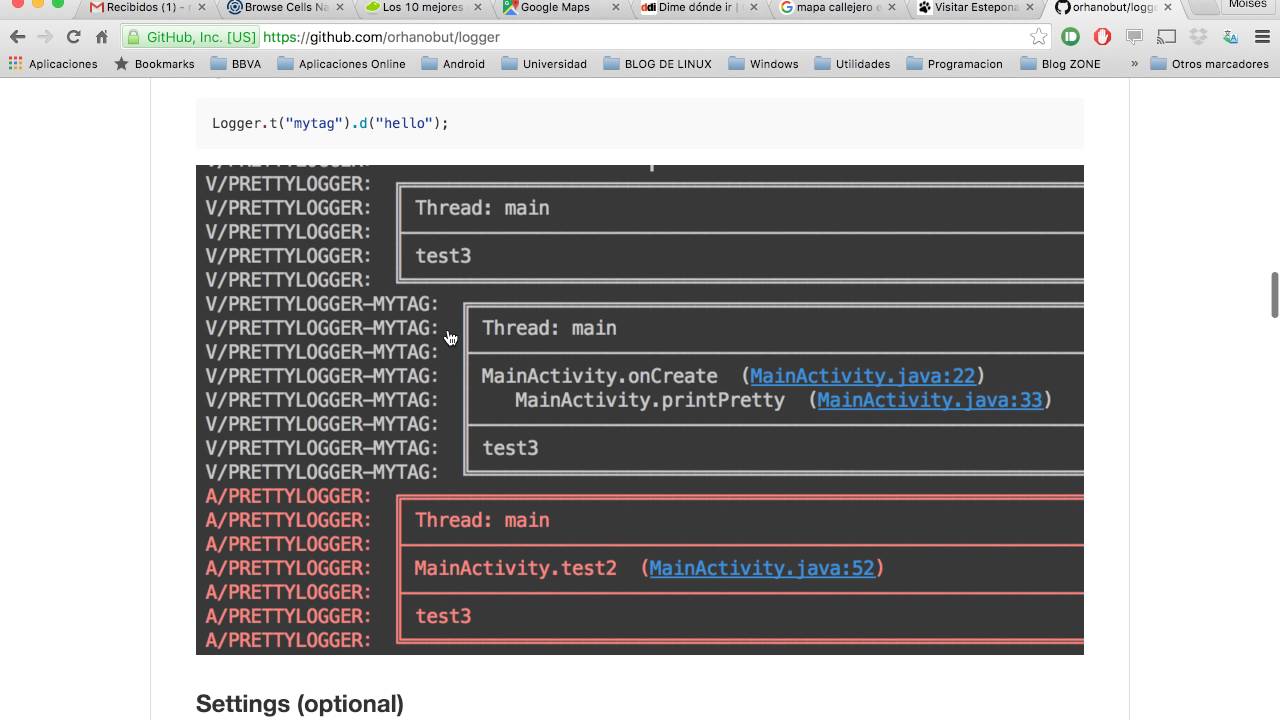The width and height of the screenshot is (1280, 720).
Task: Click the github.com address bar
Action: point(640,37)
